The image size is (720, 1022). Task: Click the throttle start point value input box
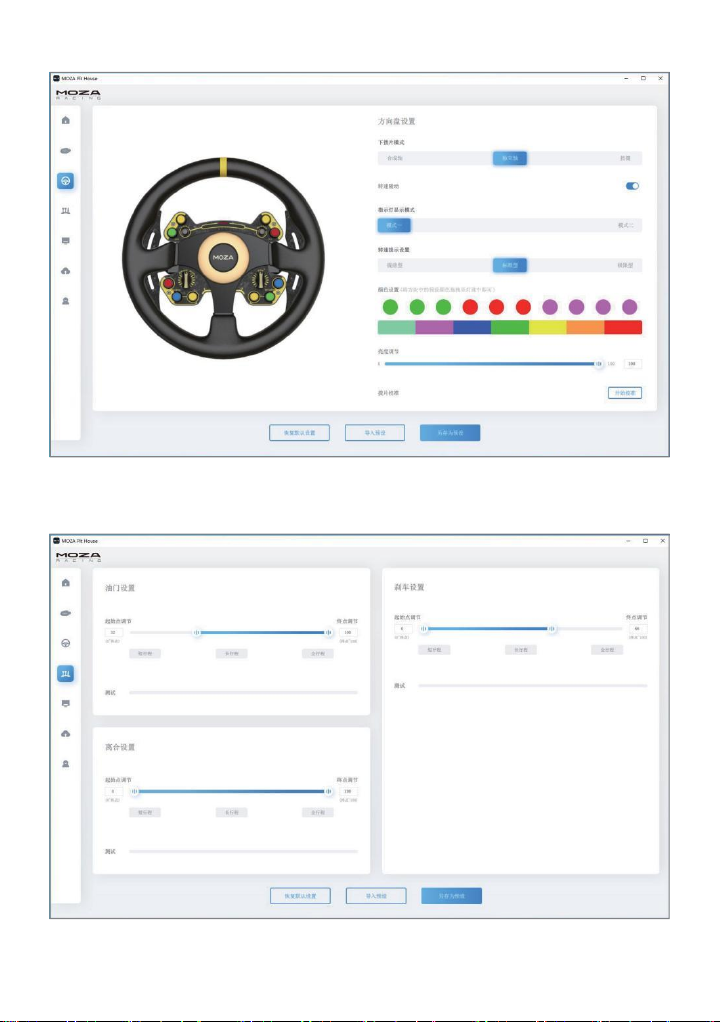113,632
